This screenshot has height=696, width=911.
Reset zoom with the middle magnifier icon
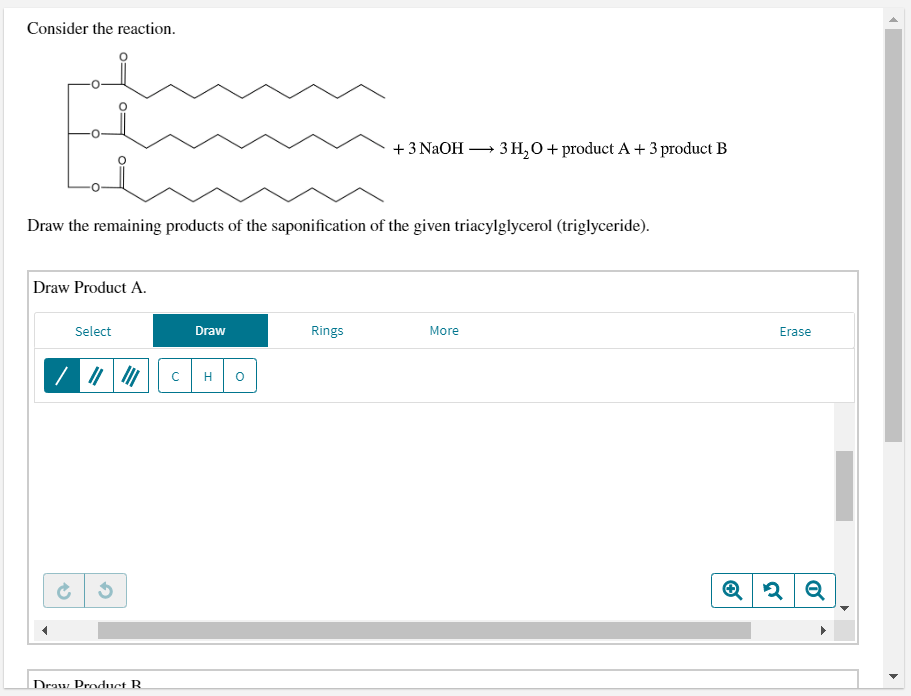coord(773,590)
